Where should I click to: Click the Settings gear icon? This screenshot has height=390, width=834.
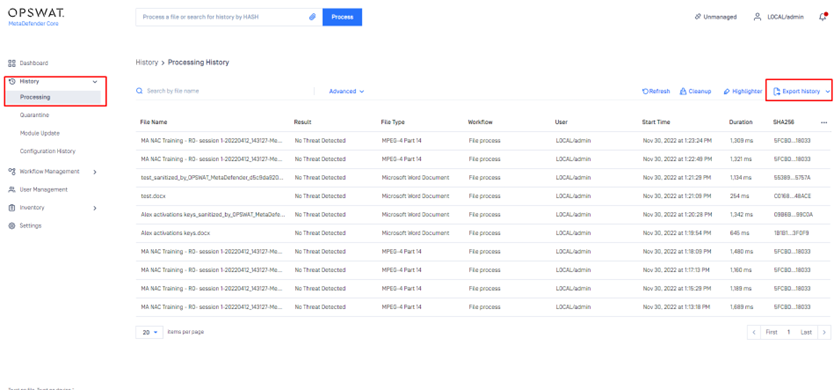coord(12,226)
